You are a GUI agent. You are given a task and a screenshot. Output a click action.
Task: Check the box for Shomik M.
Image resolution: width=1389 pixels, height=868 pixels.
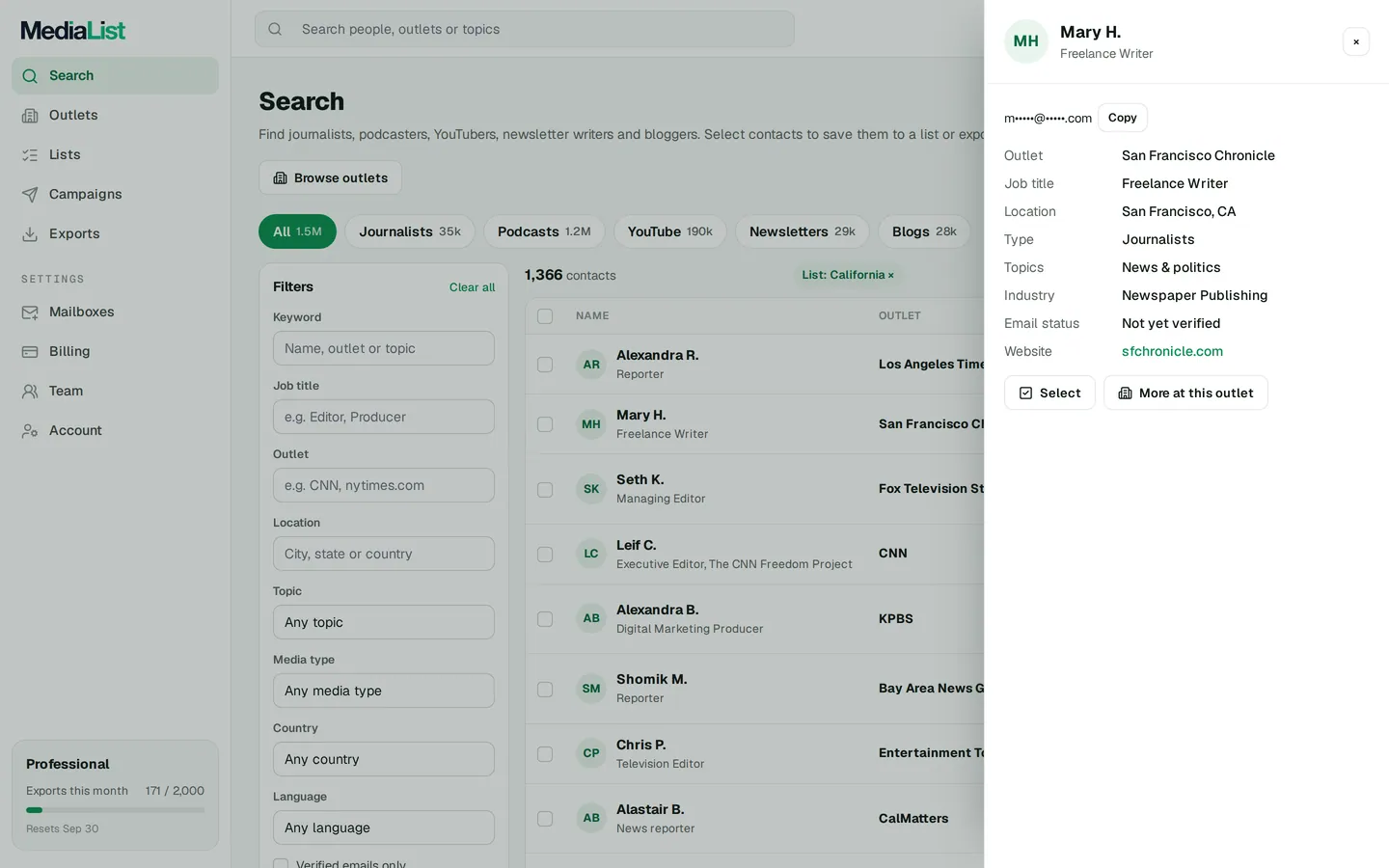545,690
